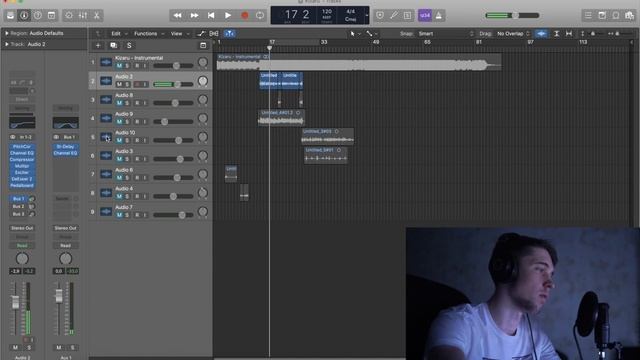640x360 pixels.
Task: Expand the Region Audio Defaults disclosure triangle
Action: click(7, 33)
